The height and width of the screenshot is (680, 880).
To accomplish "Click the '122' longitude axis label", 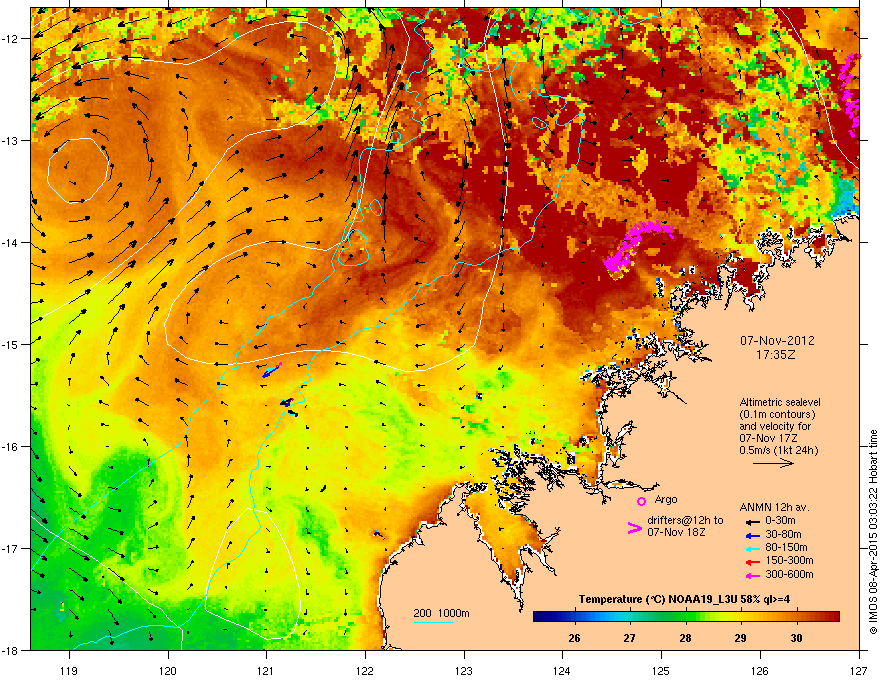I will pyautogui.click(x=365, y=670).
